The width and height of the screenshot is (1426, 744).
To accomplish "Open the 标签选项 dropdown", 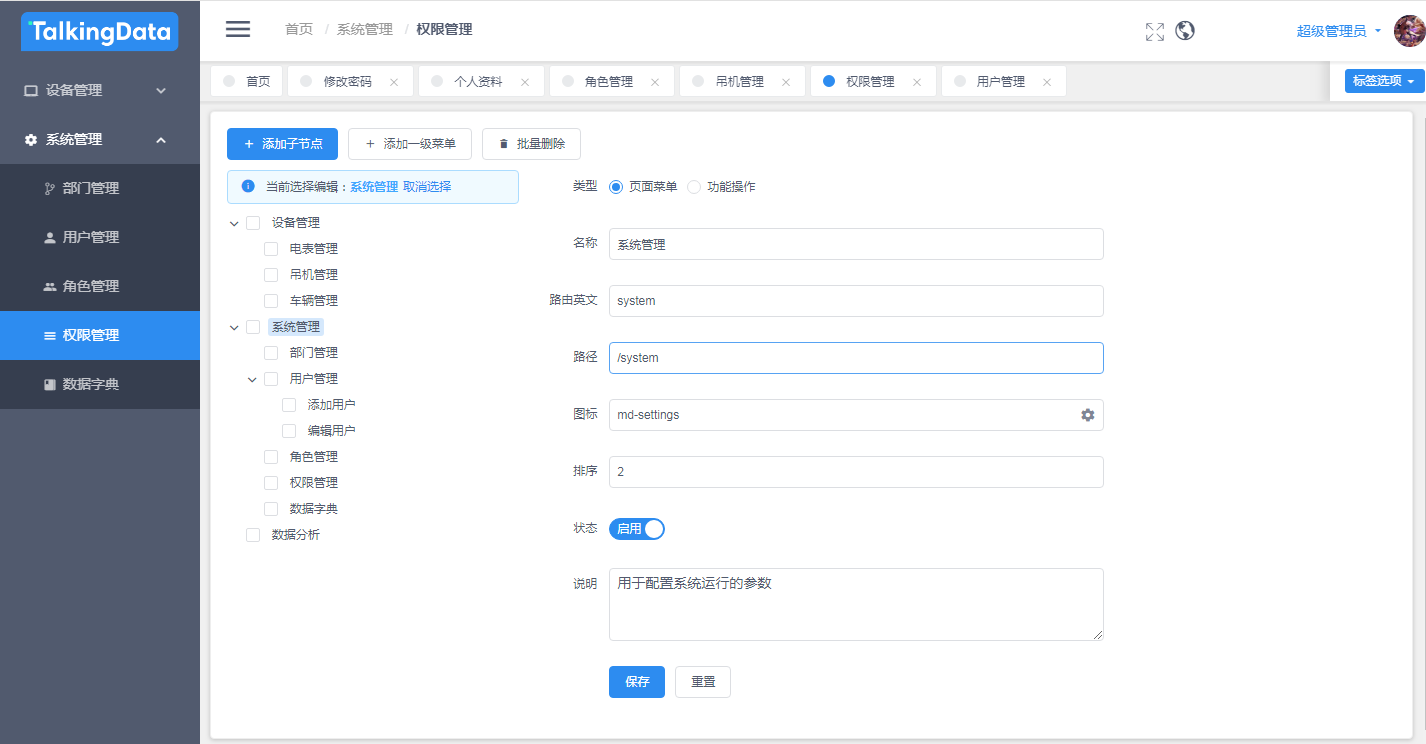I will click(x=1384, y=81).
